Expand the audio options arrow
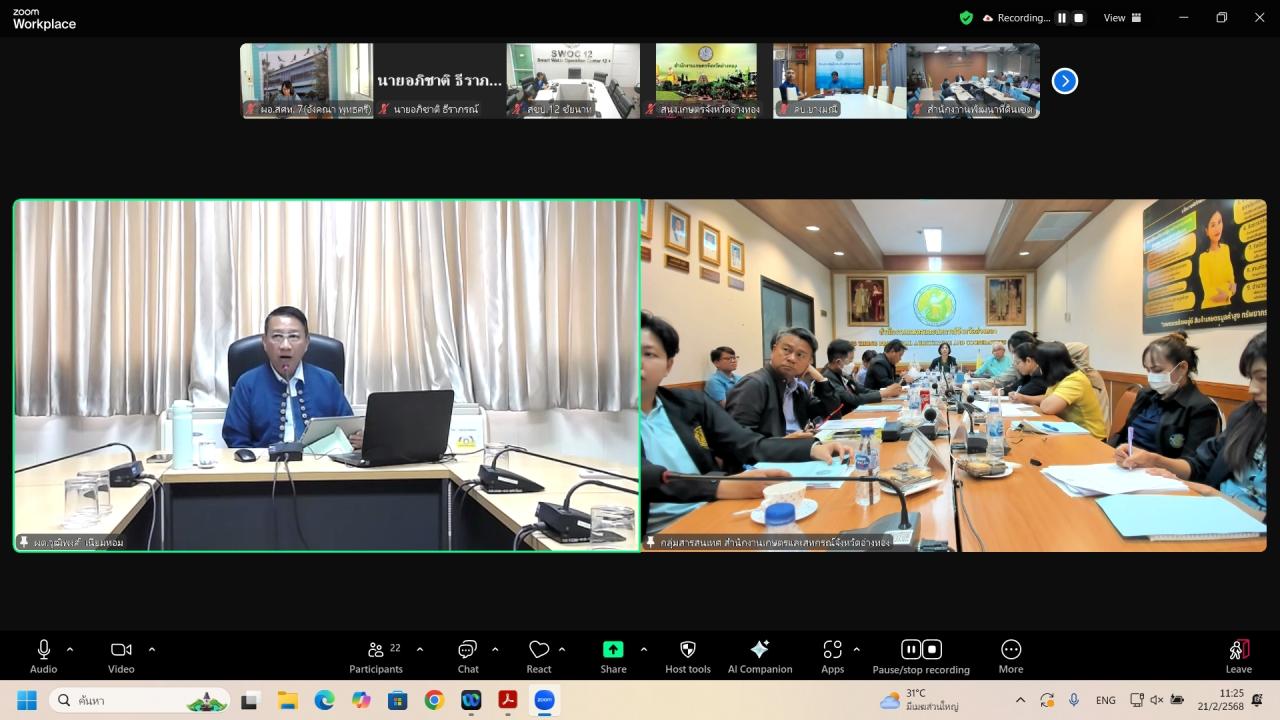The width and height of the screenshot is (1280, 720). [x=70, y=650]
